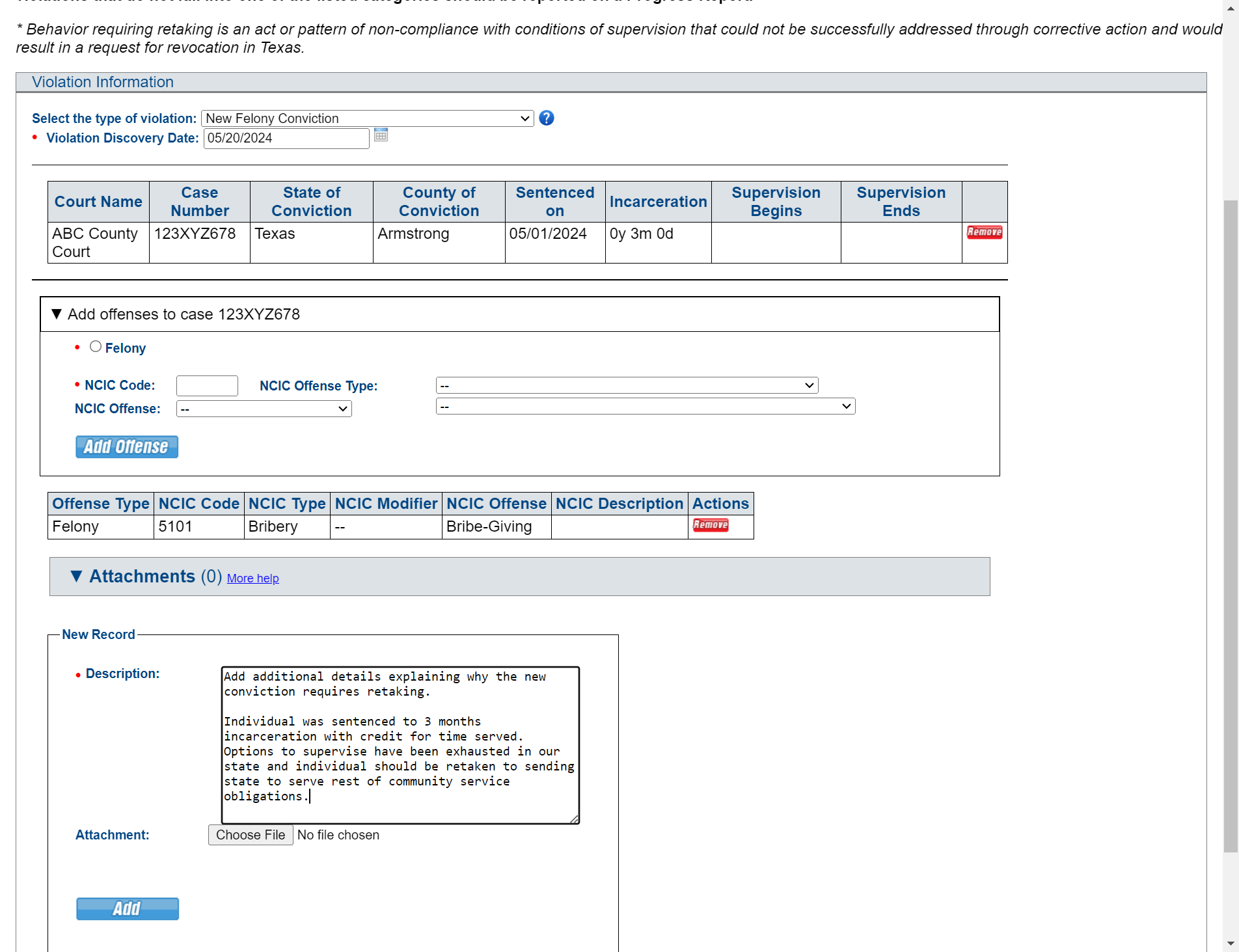Click the Add button for New Record
The width and height of the screenshot is (1239, 952).
click(x=128, y=908)
